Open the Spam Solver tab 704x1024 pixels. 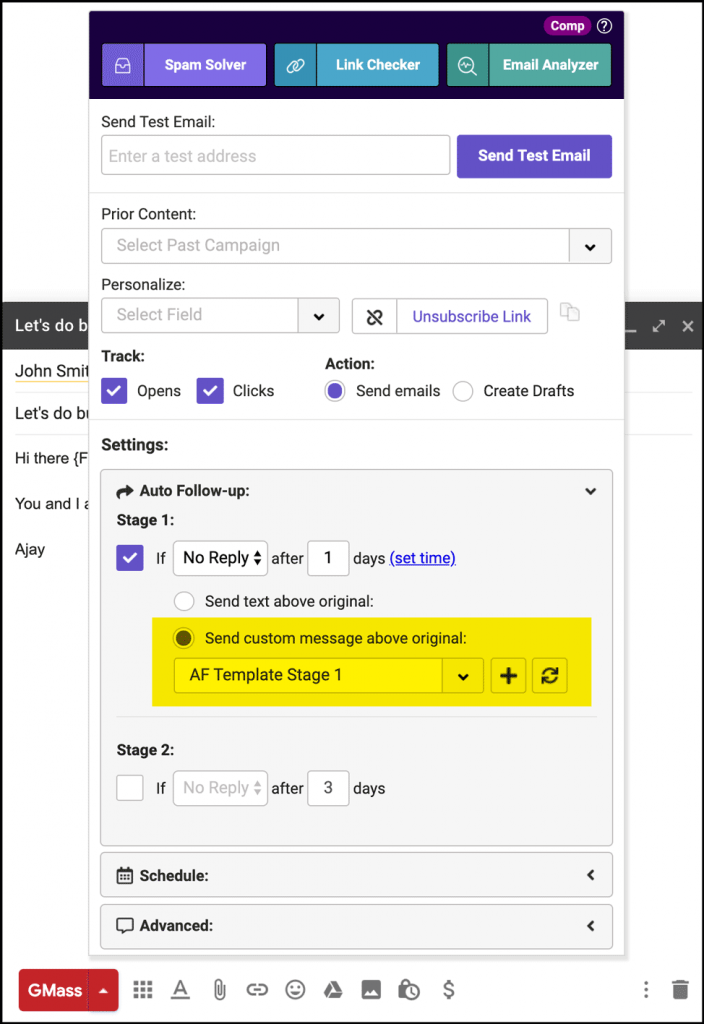[186, 65]
